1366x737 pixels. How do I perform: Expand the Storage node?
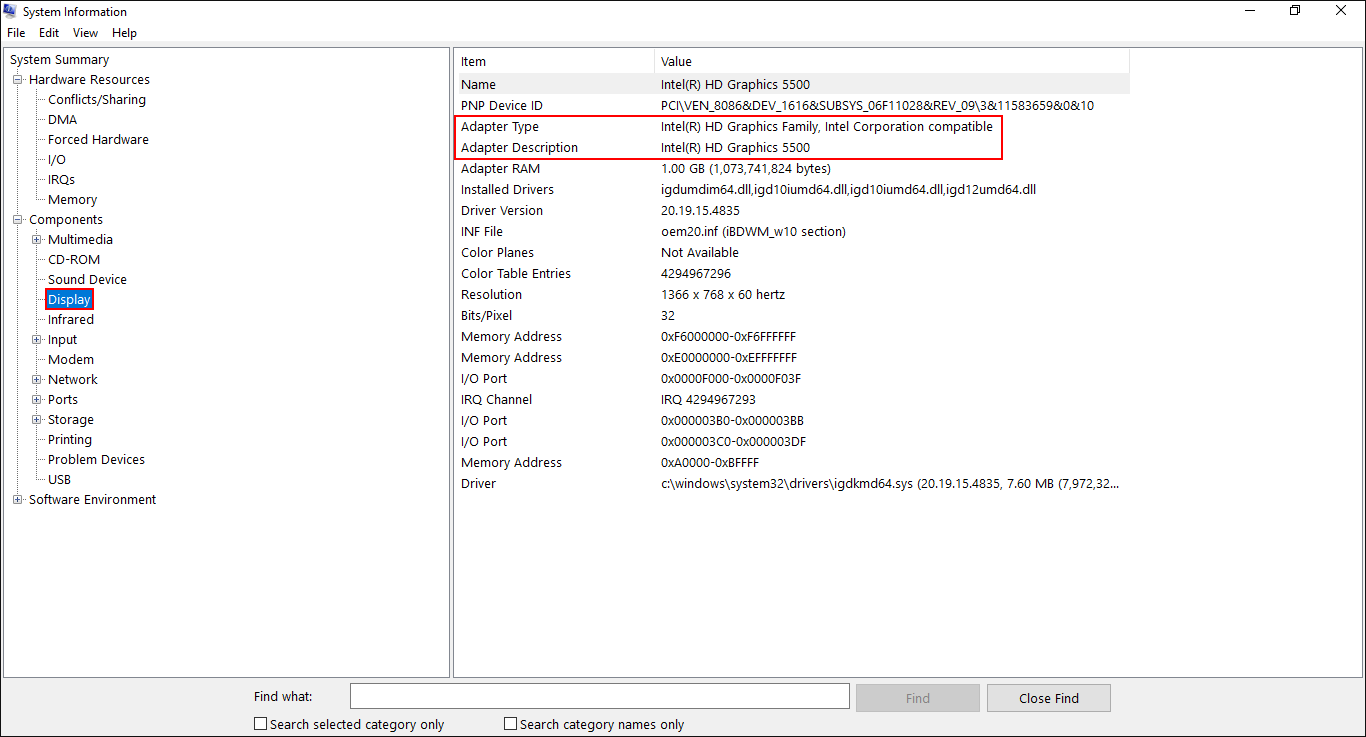click(x=37, y=420)
